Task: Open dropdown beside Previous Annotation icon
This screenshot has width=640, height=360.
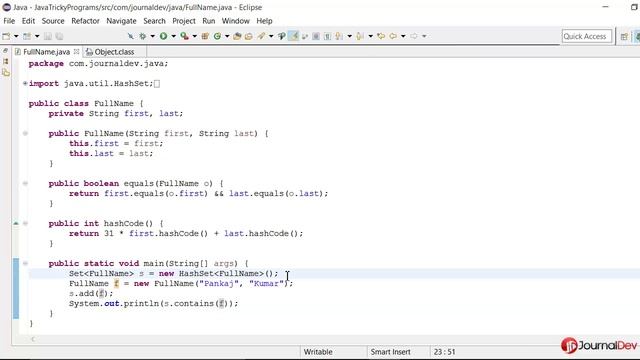Action: click(x=370, y=36)
